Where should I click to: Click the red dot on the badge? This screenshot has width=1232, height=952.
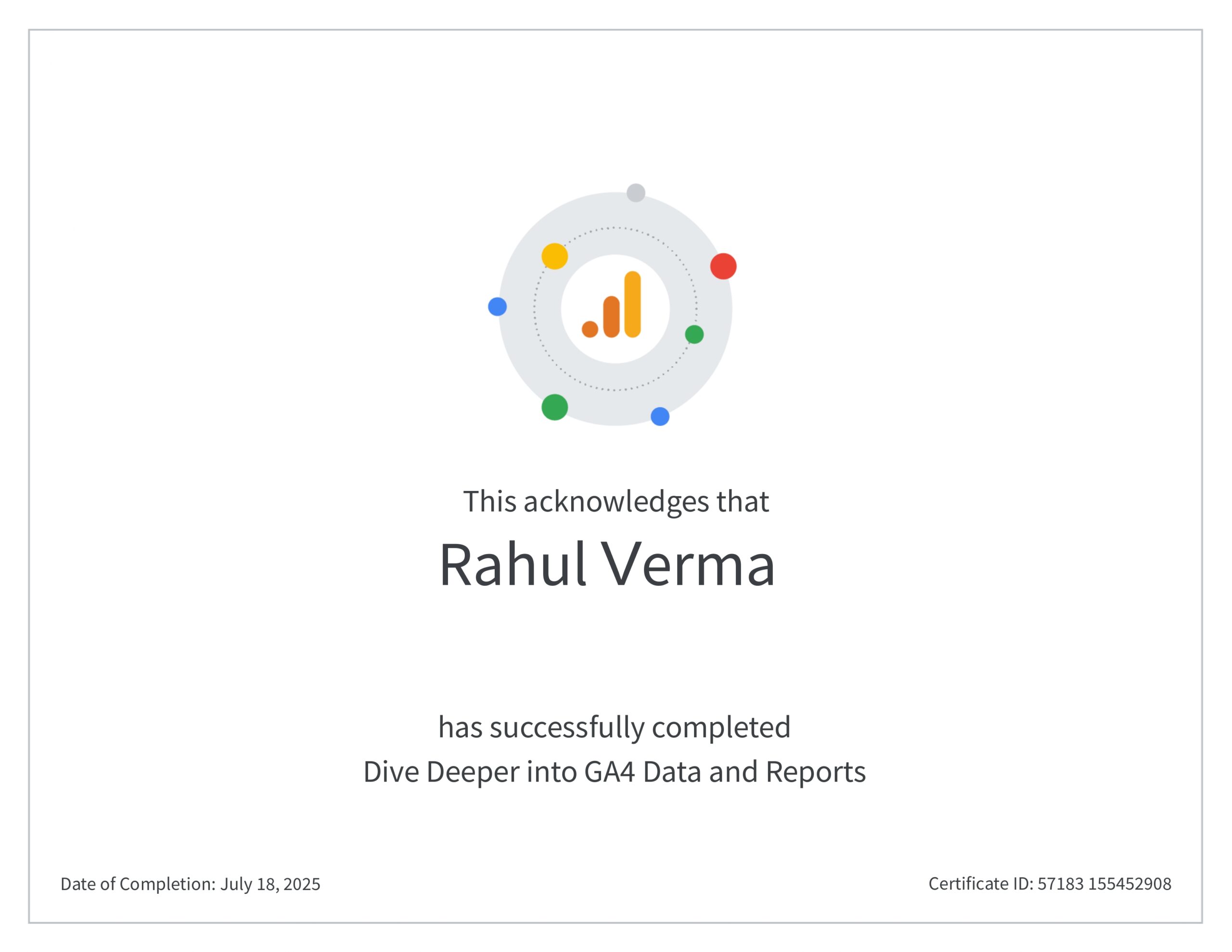(x=723, y=266)
